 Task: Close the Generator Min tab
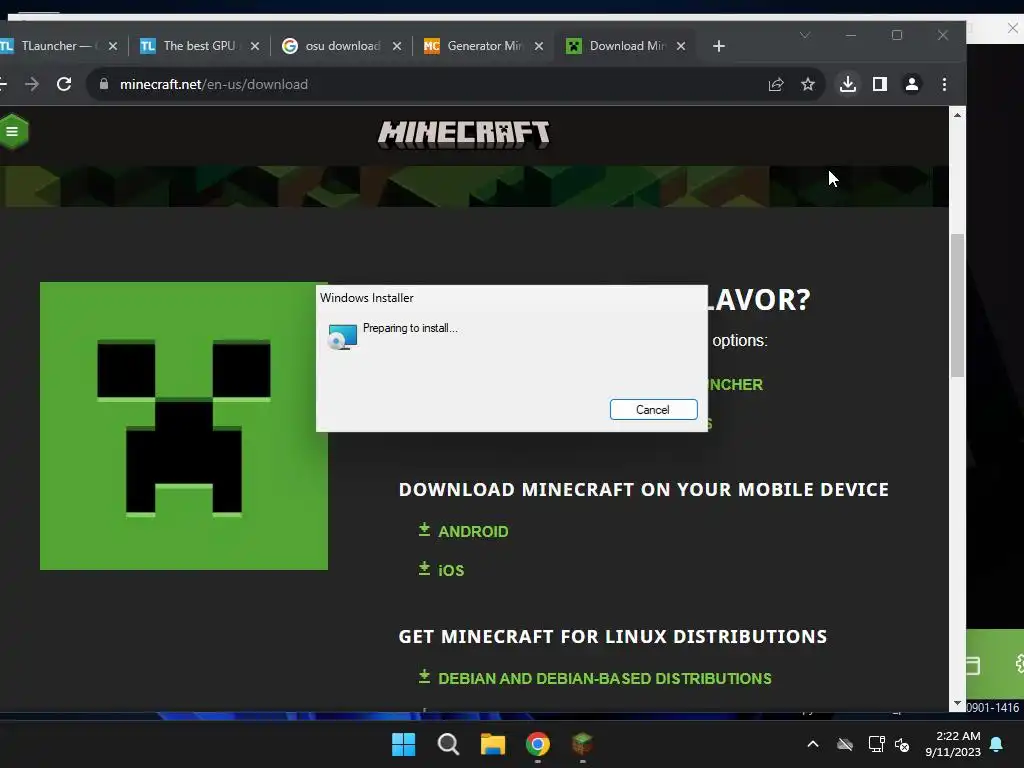coord(539,46)
